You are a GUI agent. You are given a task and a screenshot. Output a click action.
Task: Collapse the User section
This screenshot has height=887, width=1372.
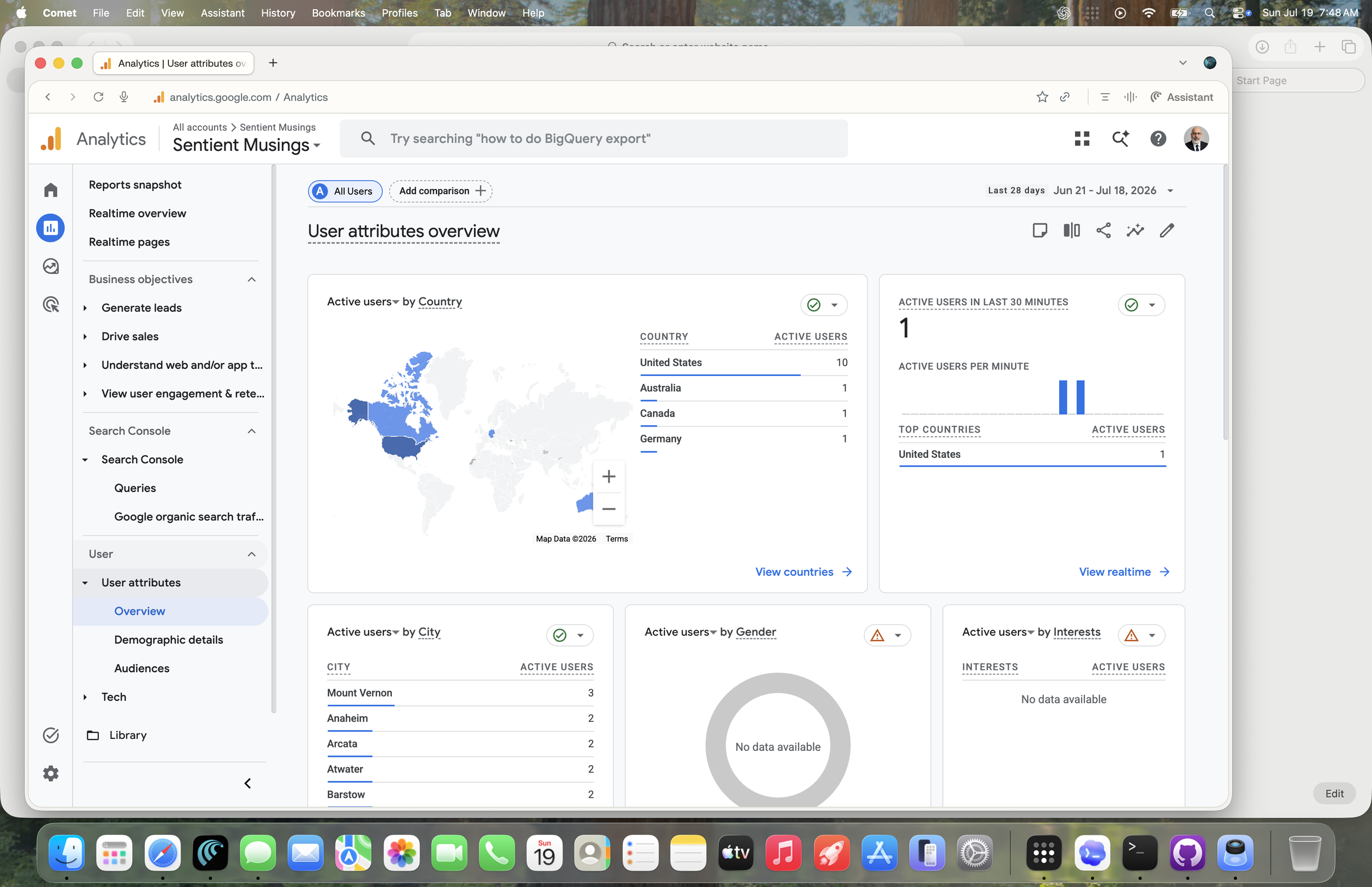pos(251,554)
